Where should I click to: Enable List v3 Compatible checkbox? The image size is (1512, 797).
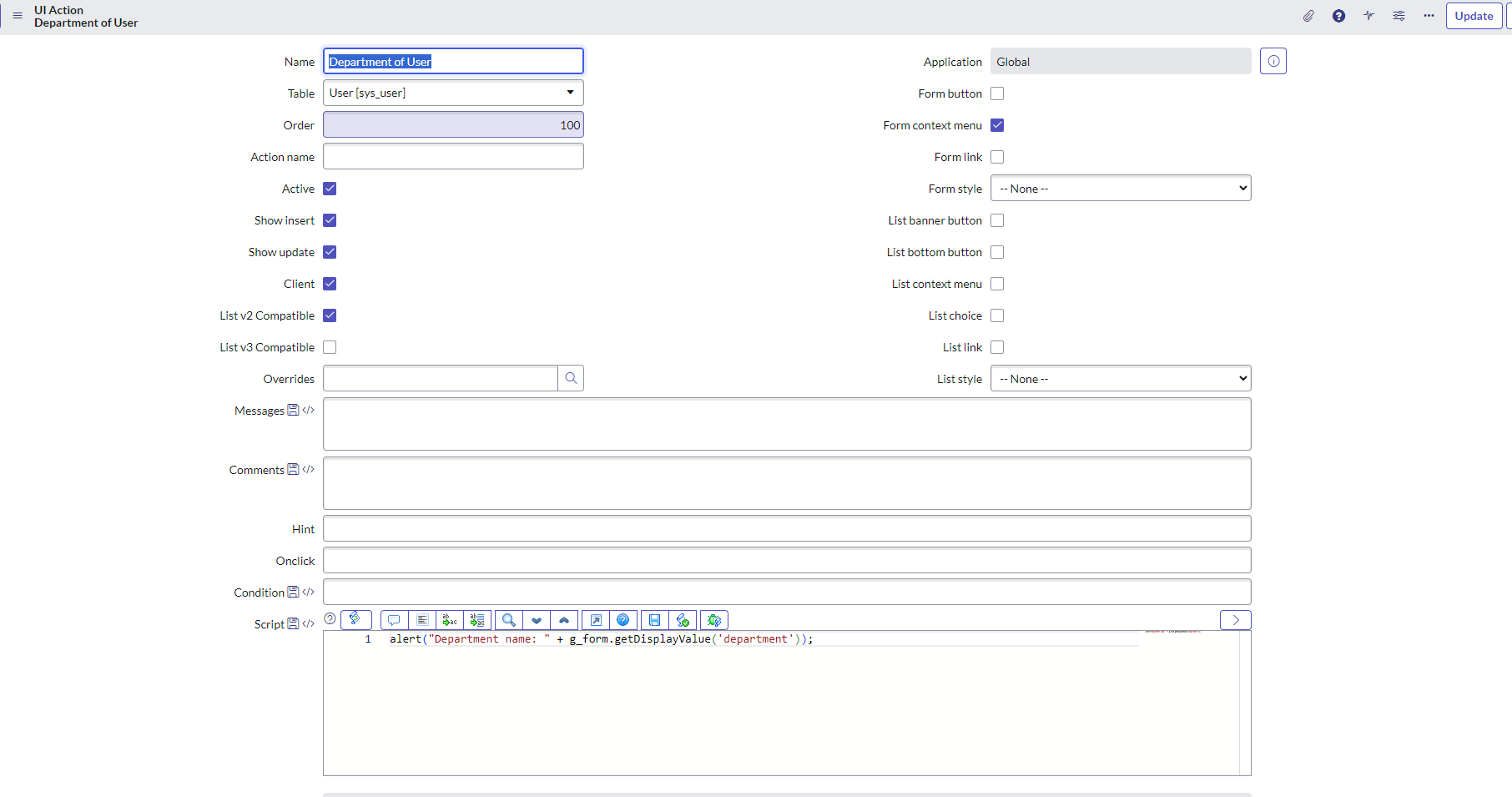[330, 347]
